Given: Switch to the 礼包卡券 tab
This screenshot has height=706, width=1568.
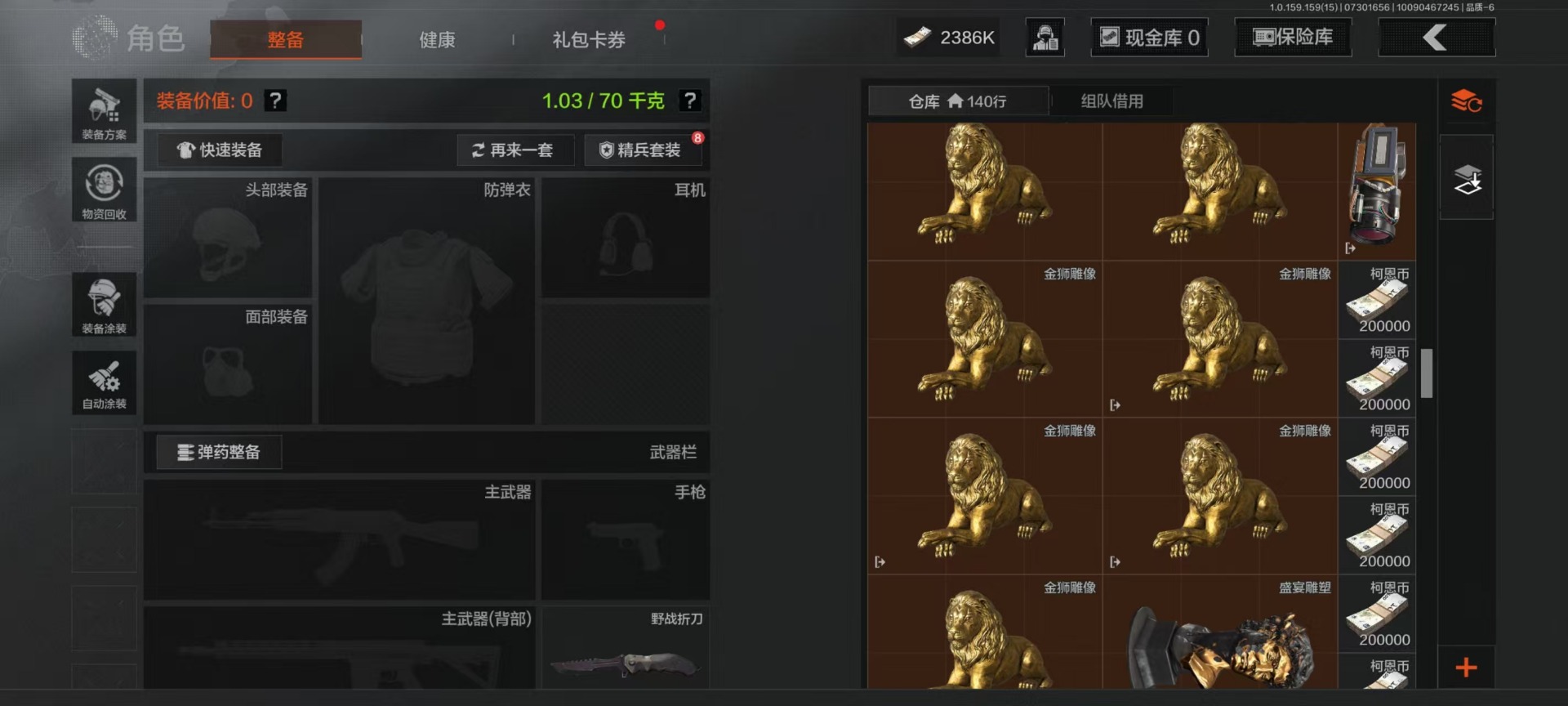Looking at the screenshot, I should tap(589, 39).
